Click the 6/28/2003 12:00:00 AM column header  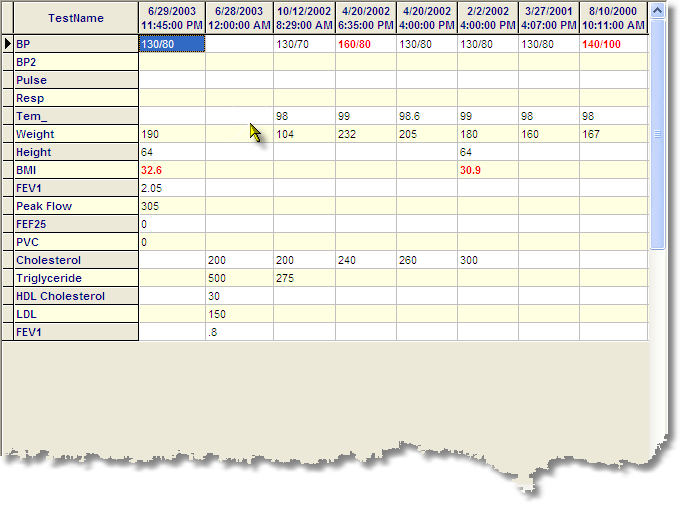pos(239,18)
